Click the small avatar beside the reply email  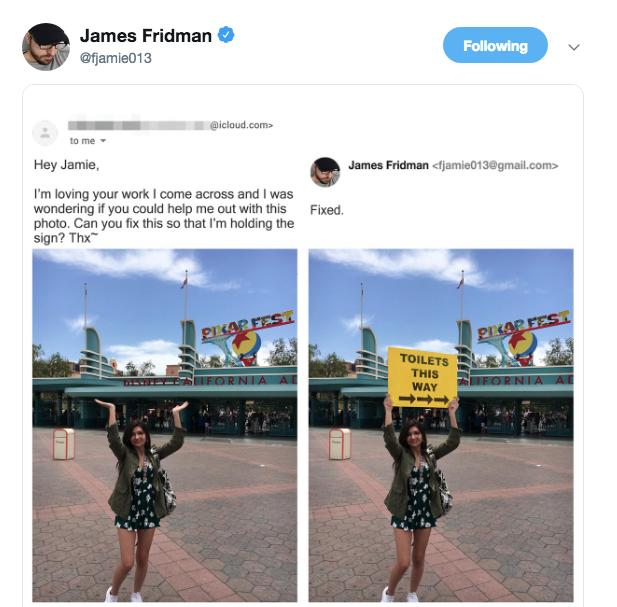coord(325,172)
